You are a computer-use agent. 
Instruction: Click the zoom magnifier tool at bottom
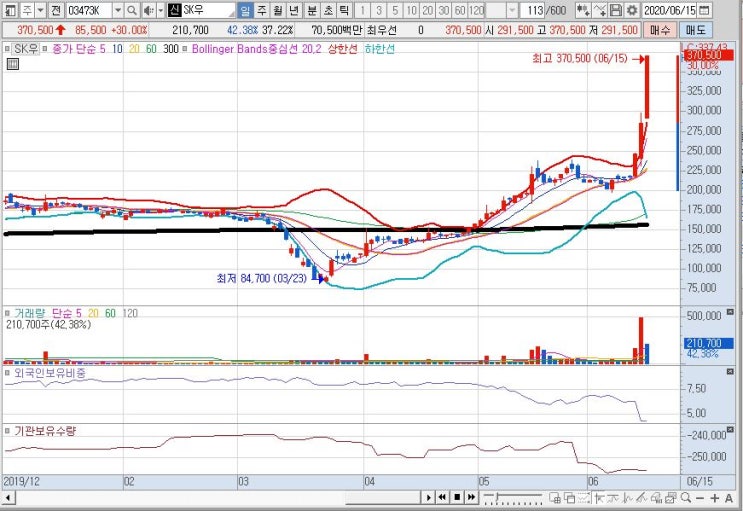pos(686,498)
